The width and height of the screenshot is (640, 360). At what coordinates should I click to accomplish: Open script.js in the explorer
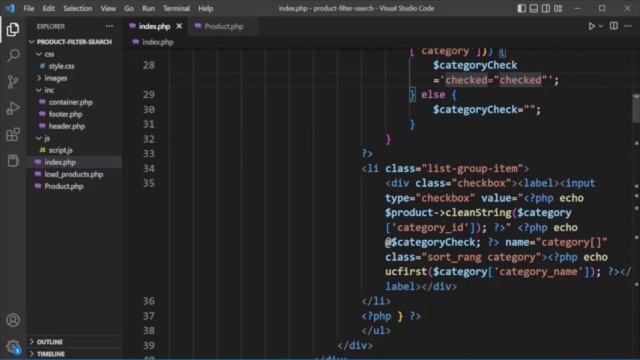(74, 150)
